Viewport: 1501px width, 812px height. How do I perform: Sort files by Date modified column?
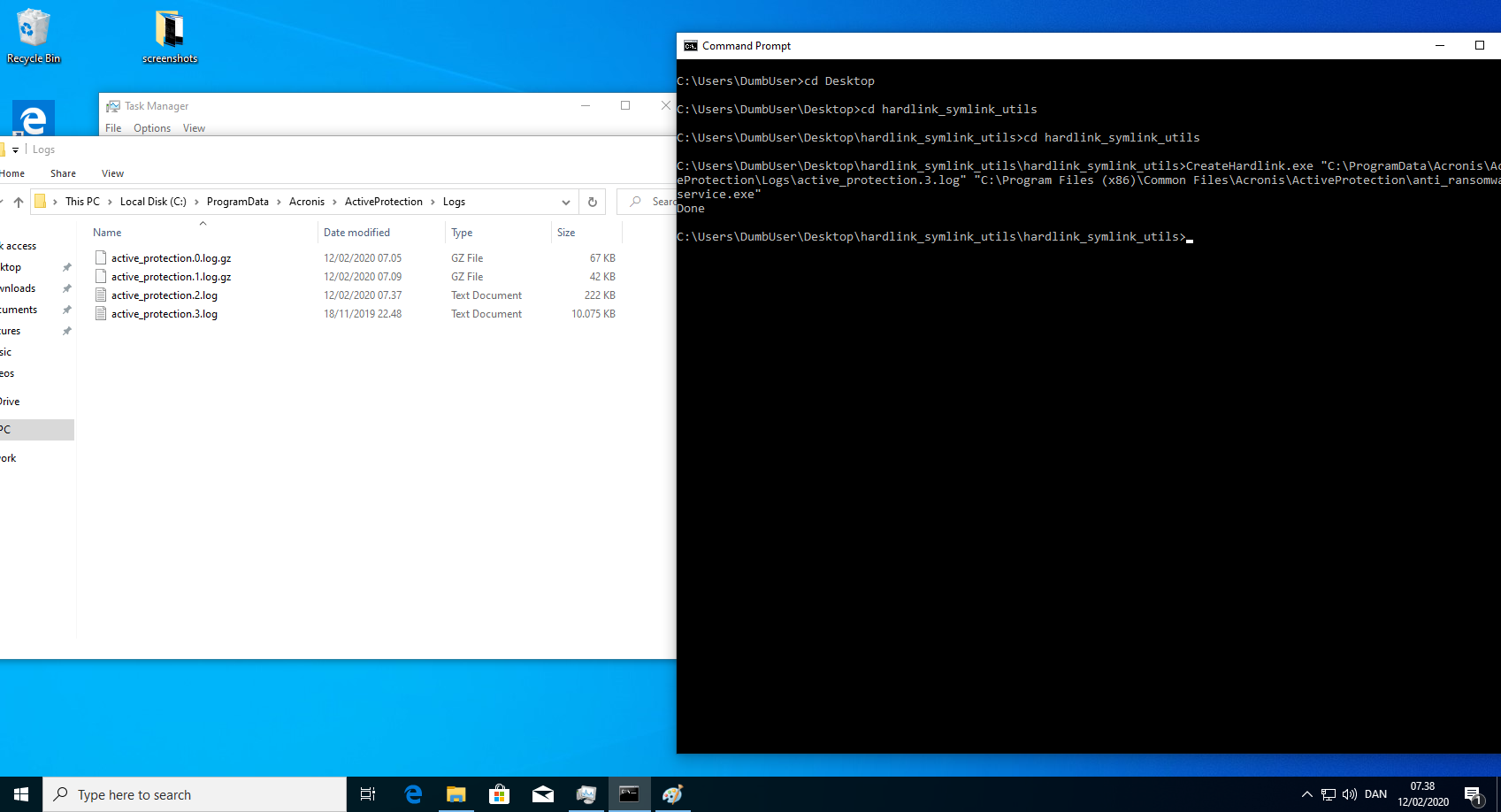coord(356,233)
